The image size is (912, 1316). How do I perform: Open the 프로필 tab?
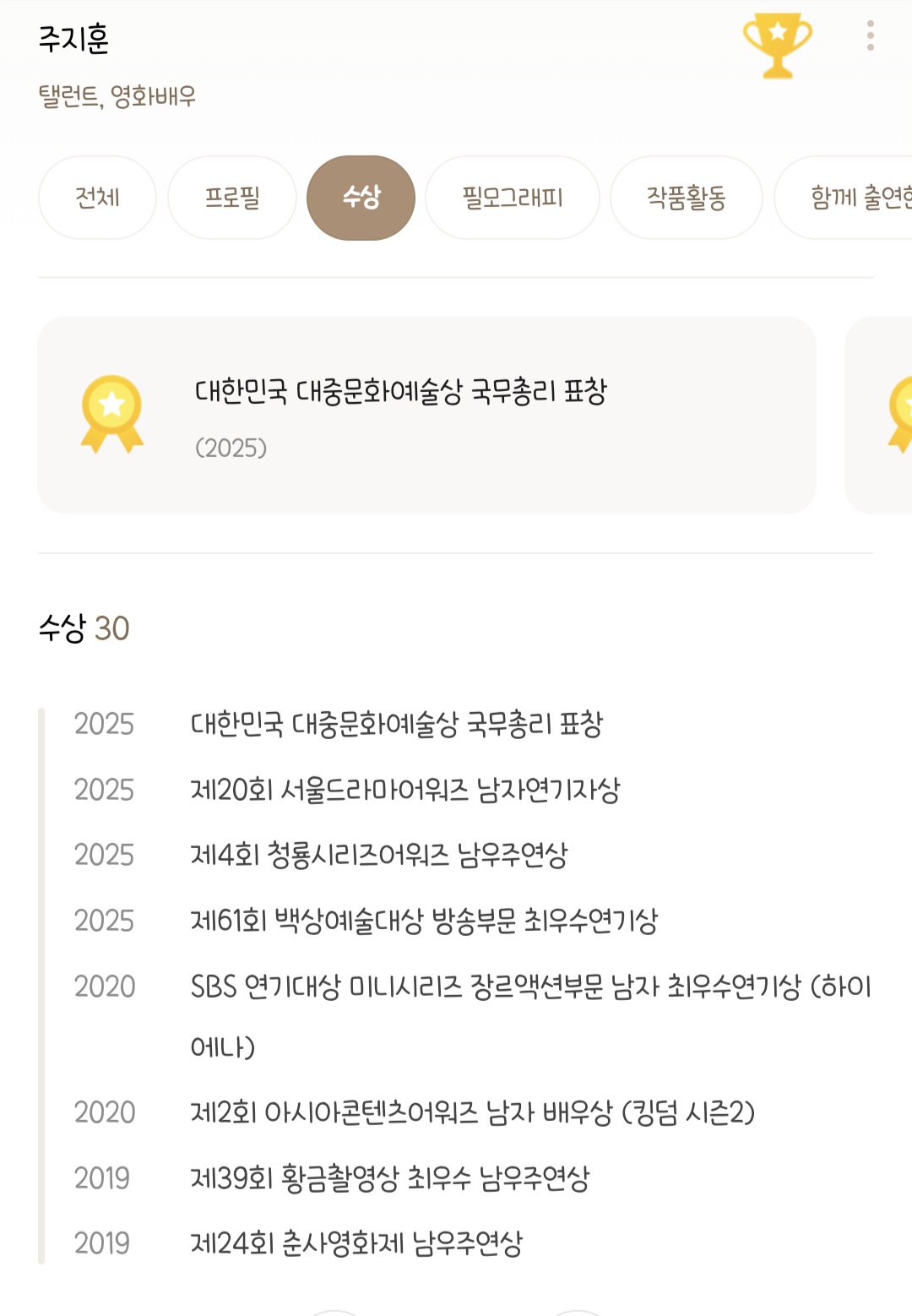coord(232,198)
